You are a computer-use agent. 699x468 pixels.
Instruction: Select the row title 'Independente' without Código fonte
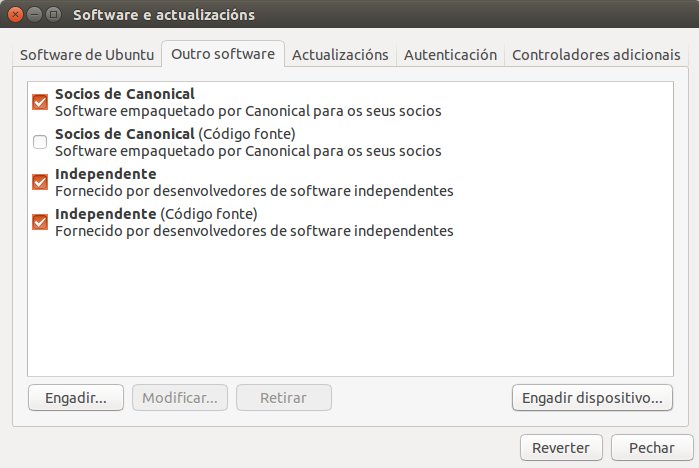(106, 174)
